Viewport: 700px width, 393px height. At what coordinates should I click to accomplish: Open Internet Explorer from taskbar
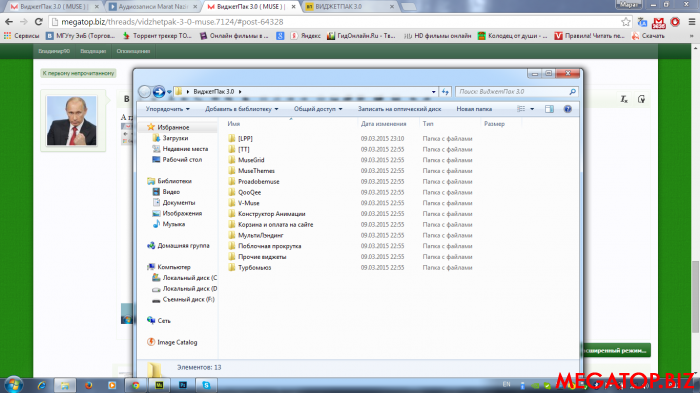point(42,385)
